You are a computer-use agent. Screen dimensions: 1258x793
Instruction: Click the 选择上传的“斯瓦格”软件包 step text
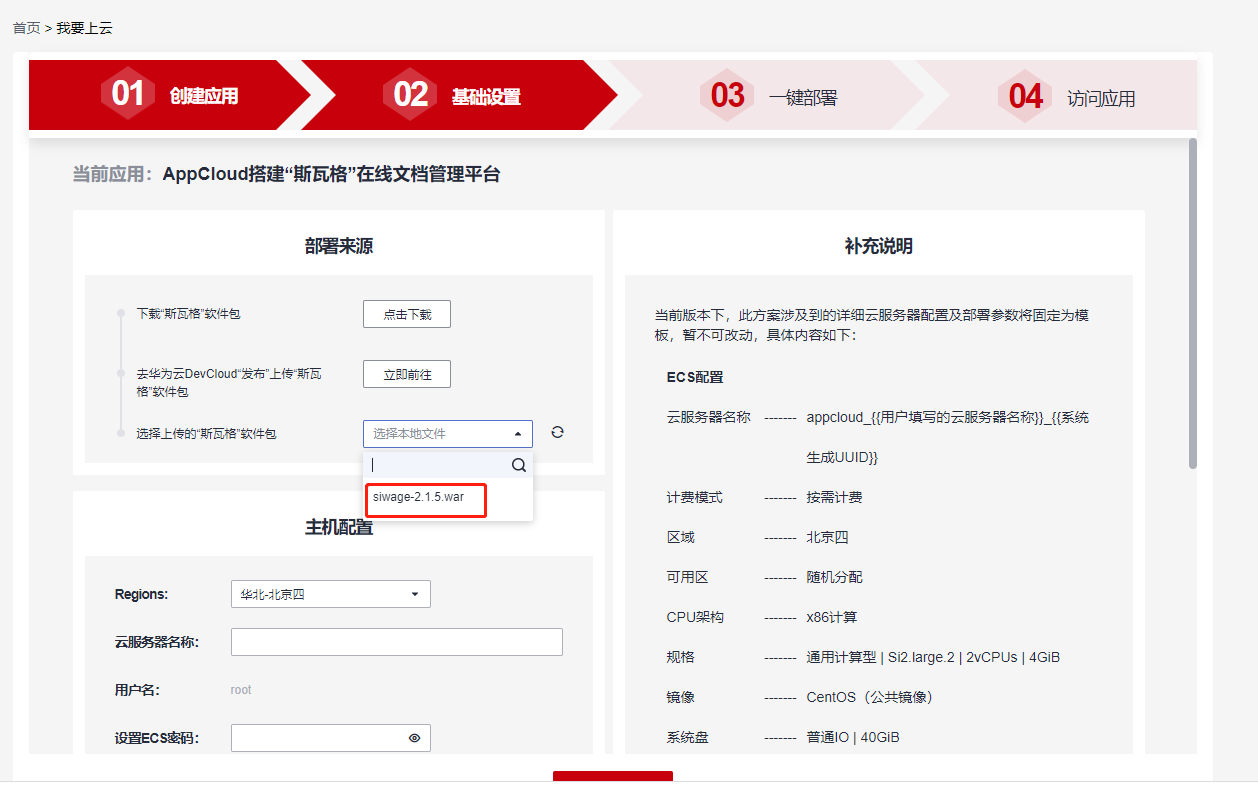click(206, 434)
